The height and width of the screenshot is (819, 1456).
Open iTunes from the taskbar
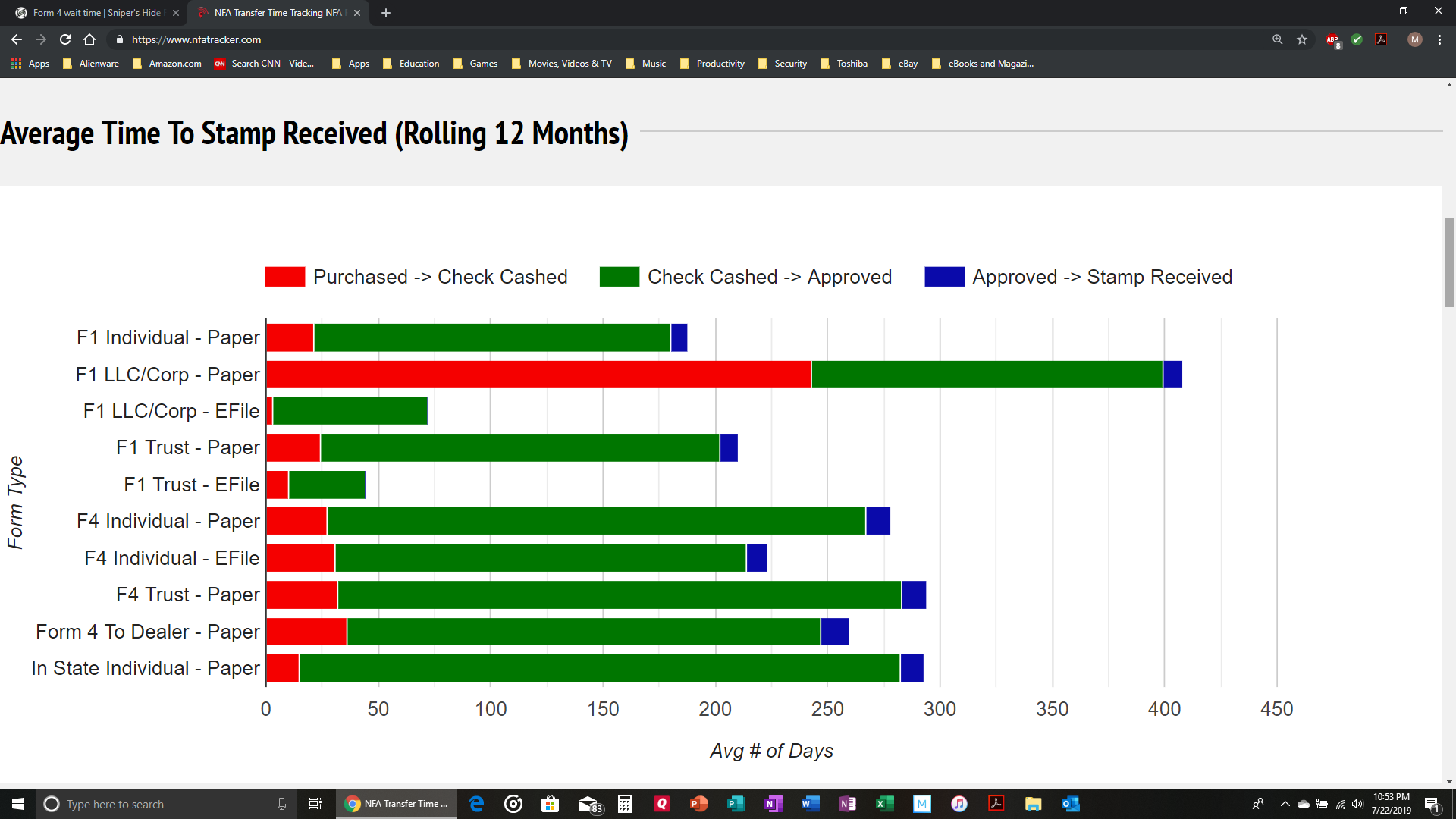click(959, 804)
